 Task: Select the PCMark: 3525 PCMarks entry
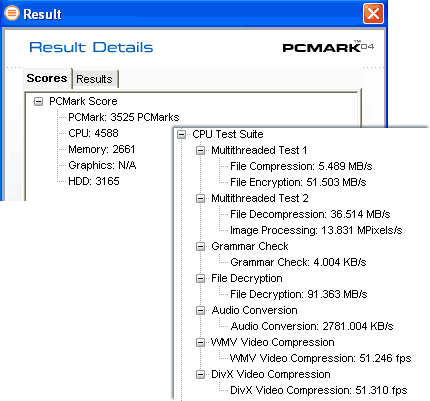click(x=124, y=117)
